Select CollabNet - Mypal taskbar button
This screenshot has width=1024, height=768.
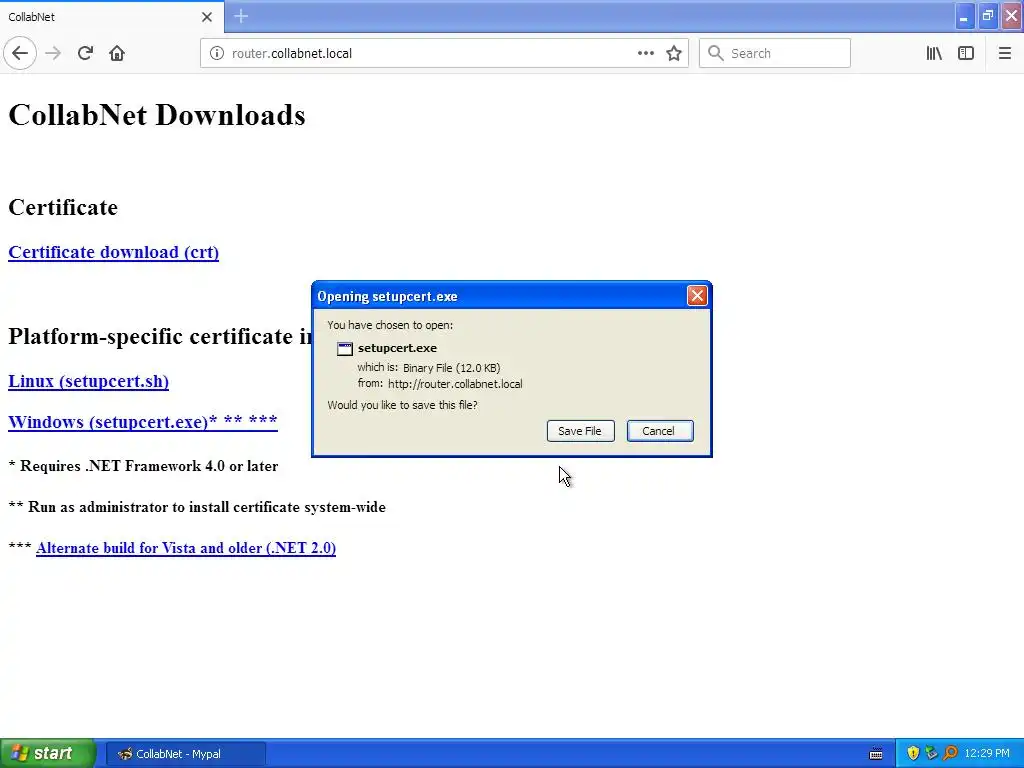[185, 754]
